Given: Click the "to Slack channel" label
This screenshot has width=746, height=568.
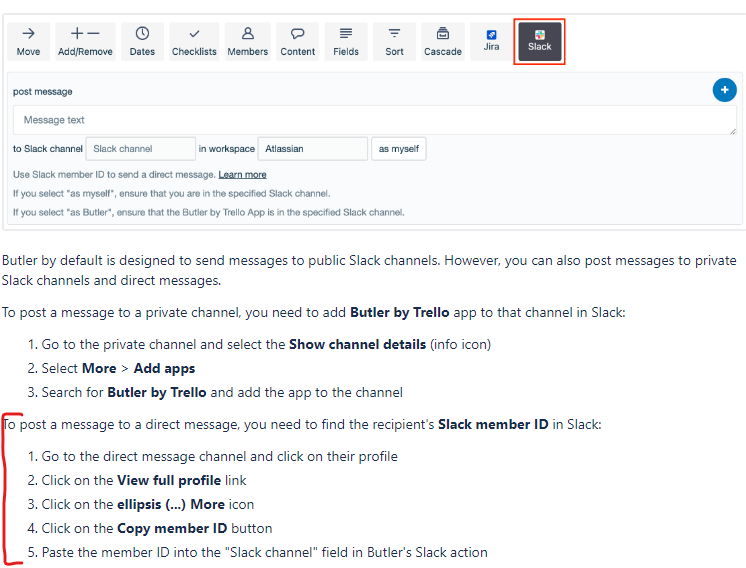Looking at the screenshot, I should [48, 149].
